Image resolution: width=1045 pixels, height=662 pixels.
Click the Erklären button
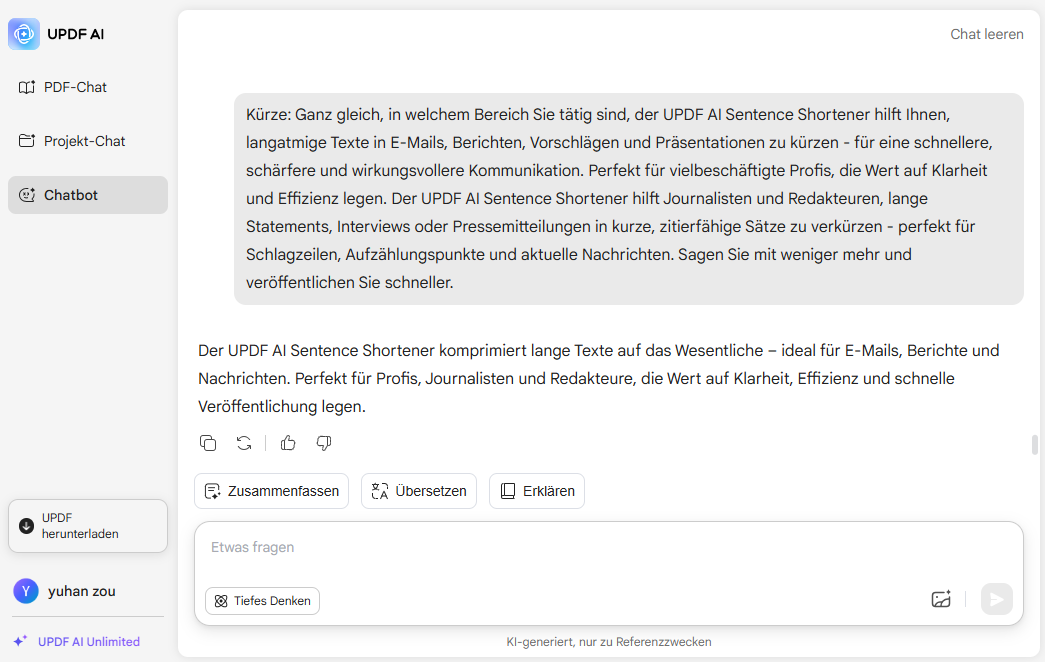(x=536, y=491)
